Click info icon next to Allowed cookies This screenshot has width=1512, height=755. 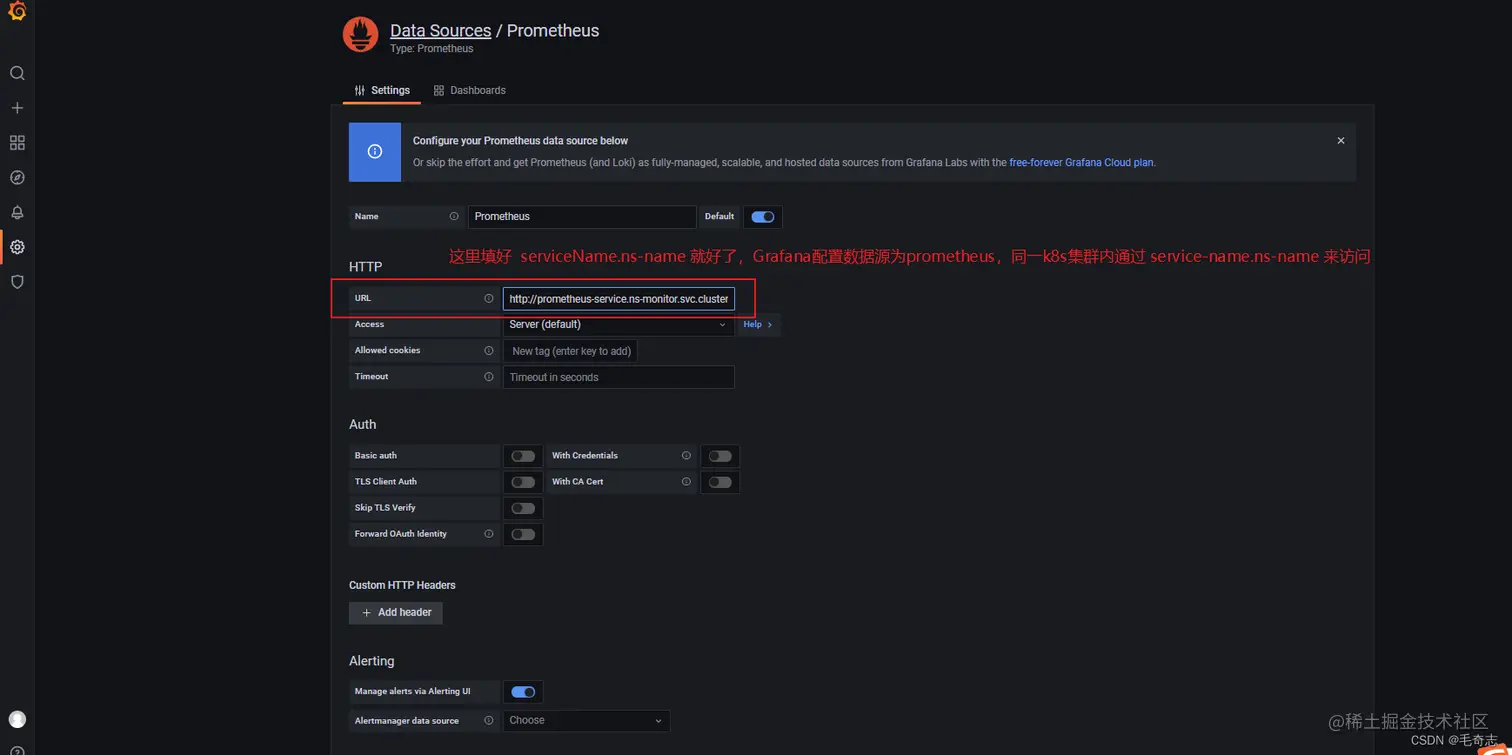pos(489,350)
